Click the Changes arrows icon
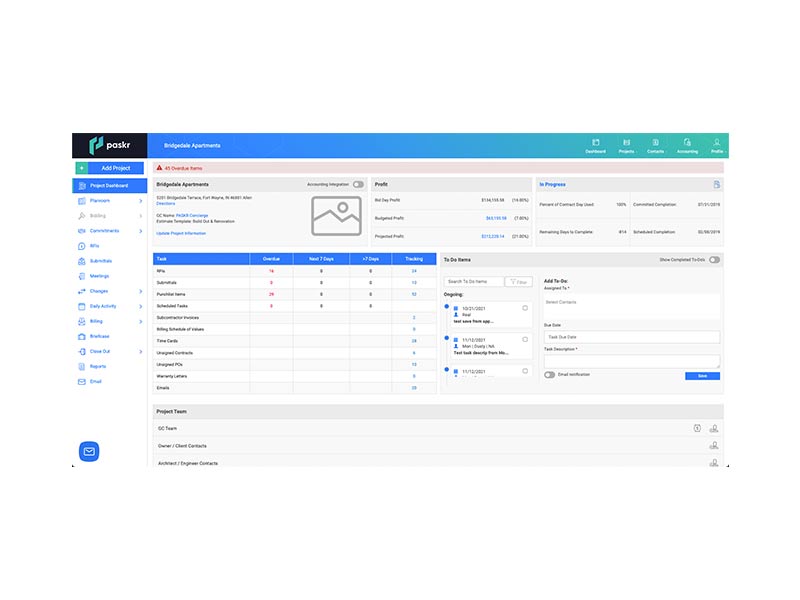Screen dimensions: 800x600 click(82, 291)
